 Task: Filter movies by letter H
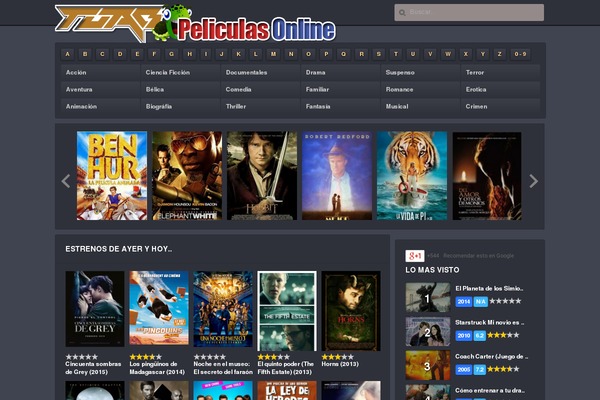pos(189,54)
